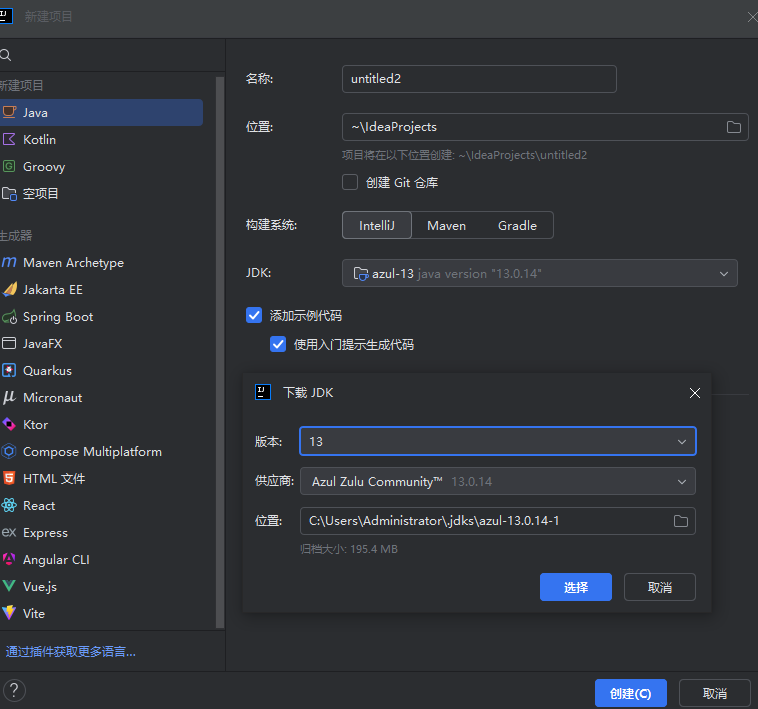The width and height of the screenshot is (758, 709).
Task: Uncheck generate code with onboarding tips
Action: click(x=278, y=344)
